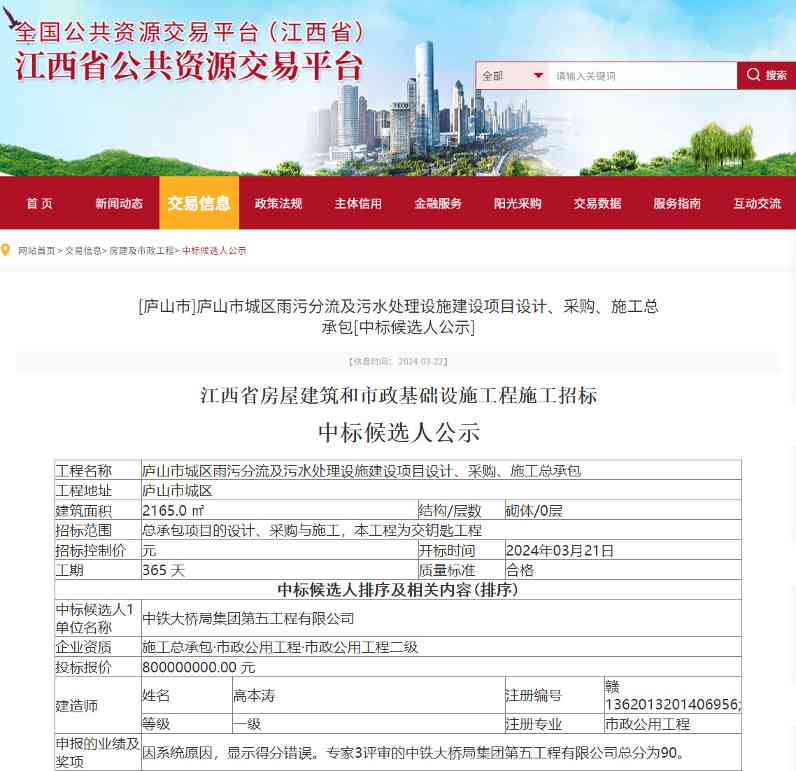Click the 网站首页 breadcrumb link
The image size is (796, 771).
tap(37, 251)
